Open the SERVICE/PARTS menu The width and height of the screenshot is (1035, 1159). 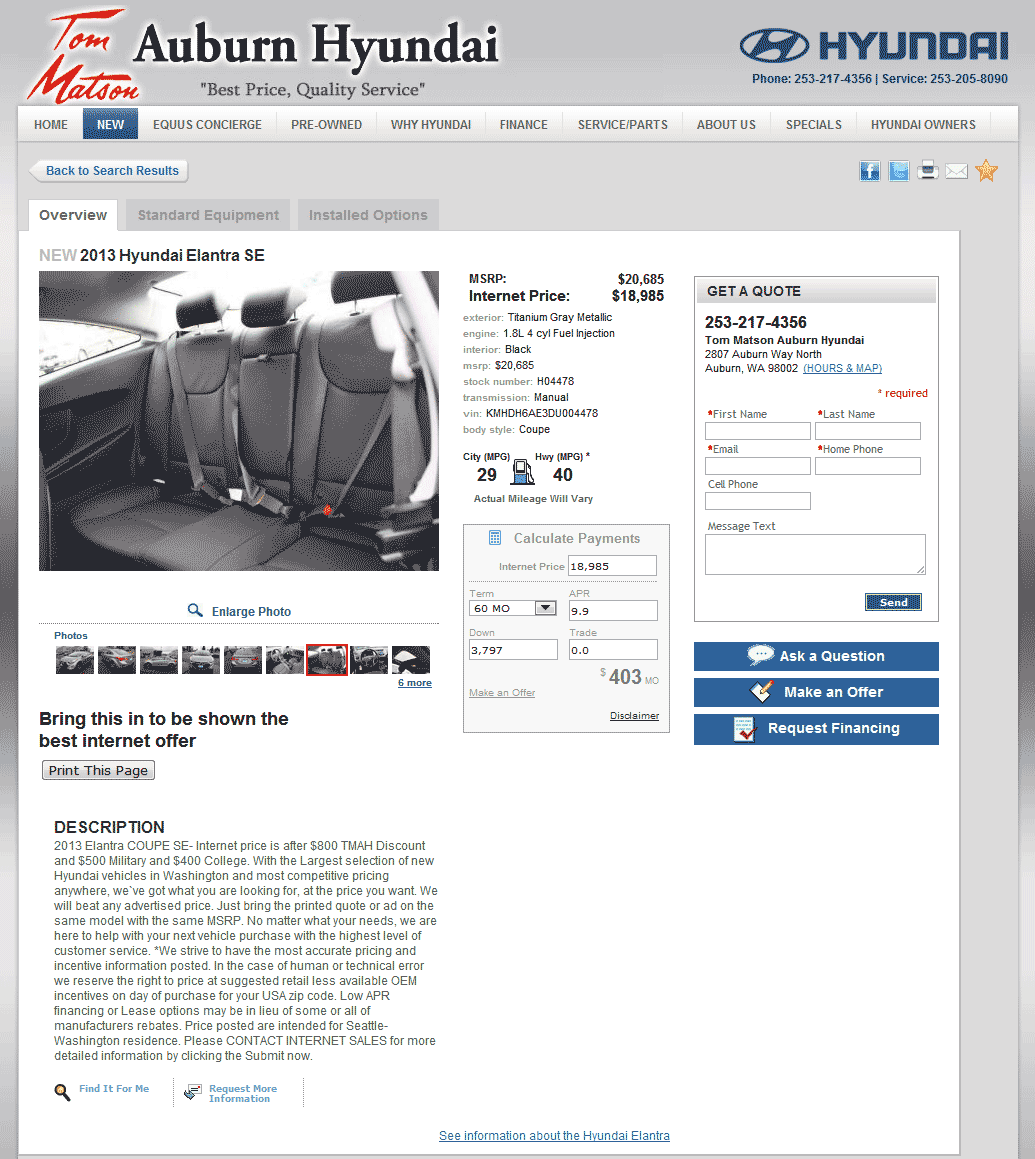622,125
